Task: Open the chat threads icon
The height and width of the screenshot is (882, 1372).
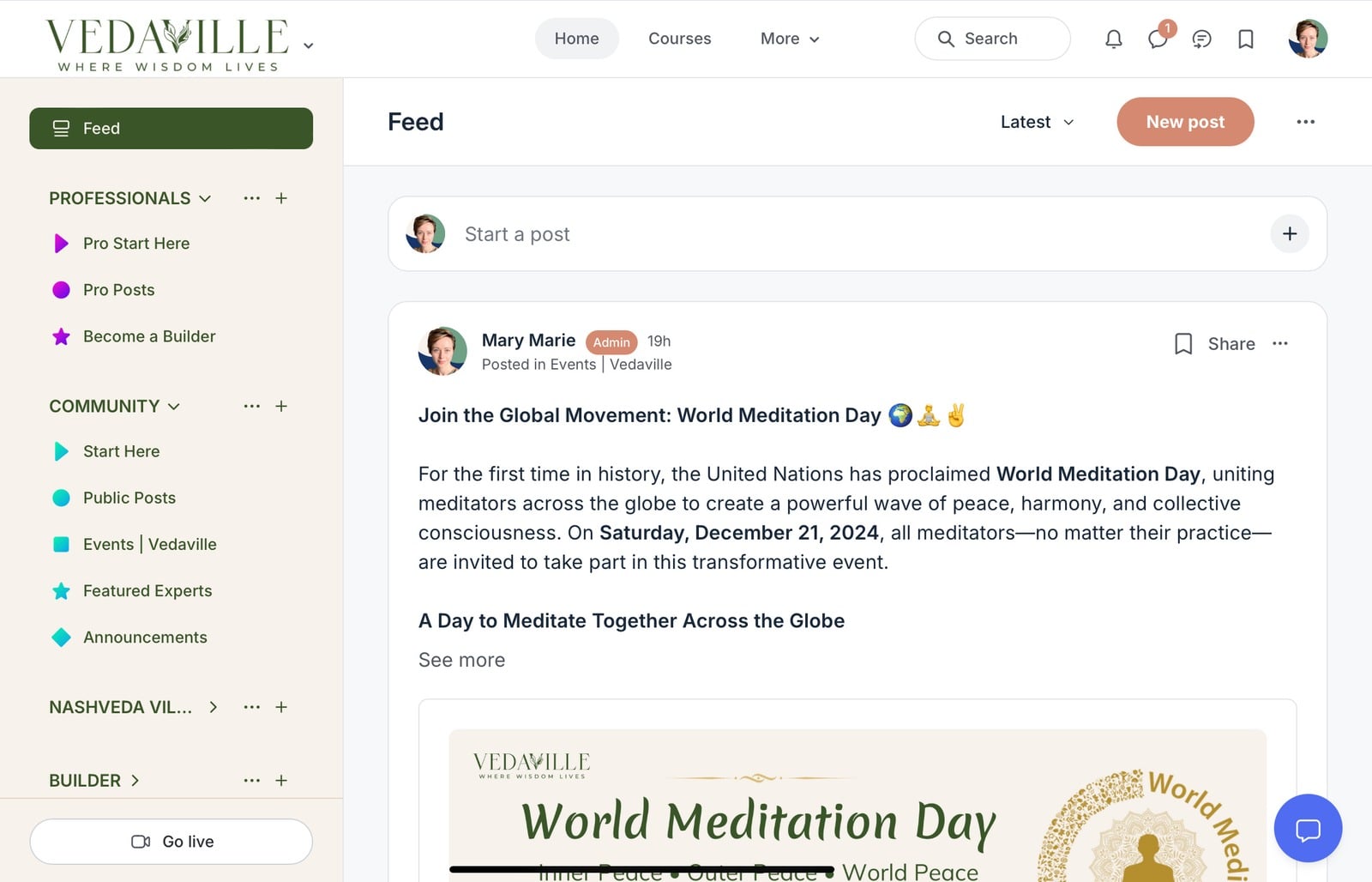Action: [1202, 39]
